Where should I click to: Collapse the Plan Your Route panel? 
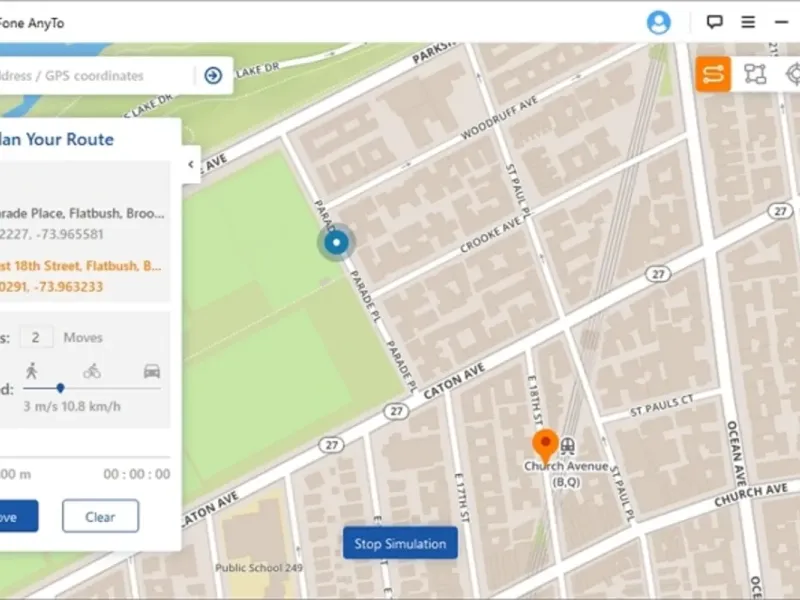[x=191, y=164]
